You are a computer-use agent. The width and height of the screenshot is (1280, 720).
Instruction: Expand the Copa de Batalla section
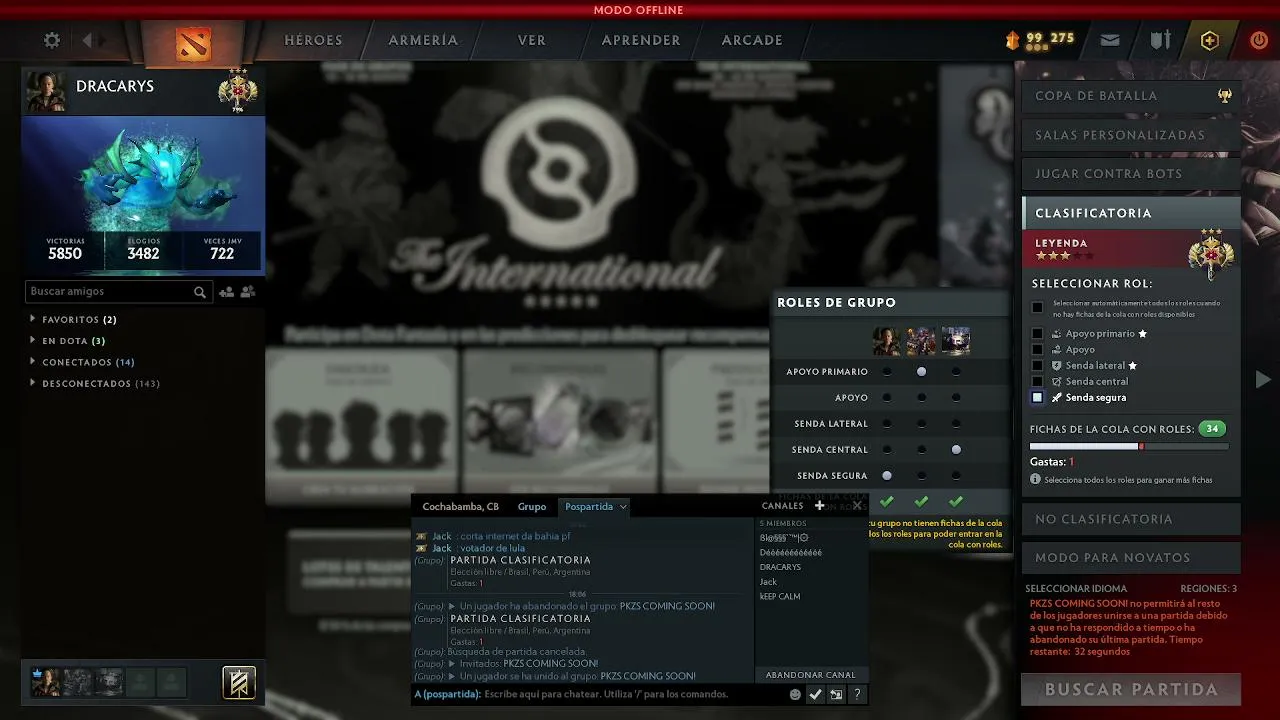(1131, 96)
